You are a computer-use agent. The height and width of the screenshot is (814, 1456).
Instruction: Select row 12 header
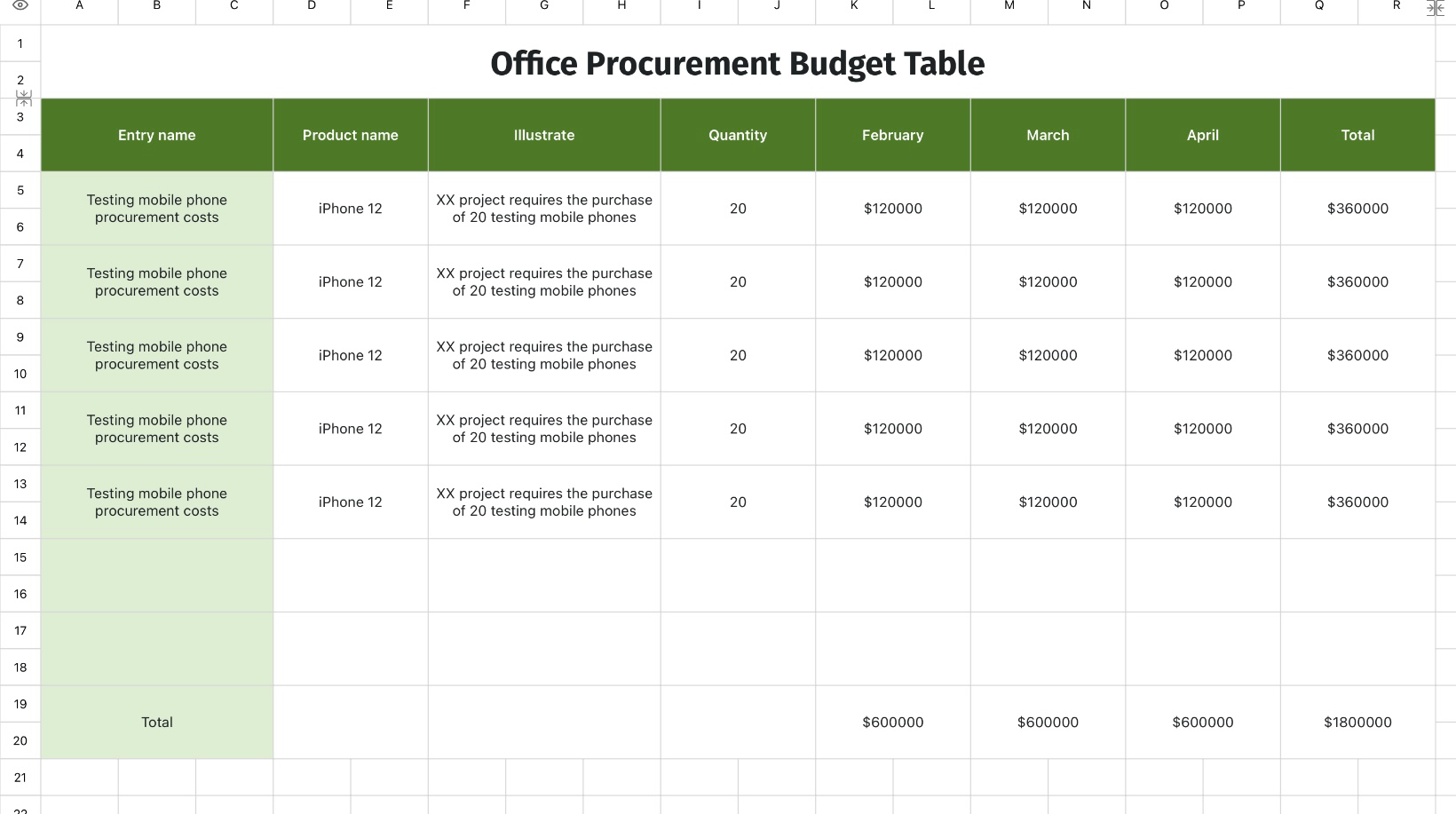20,447
